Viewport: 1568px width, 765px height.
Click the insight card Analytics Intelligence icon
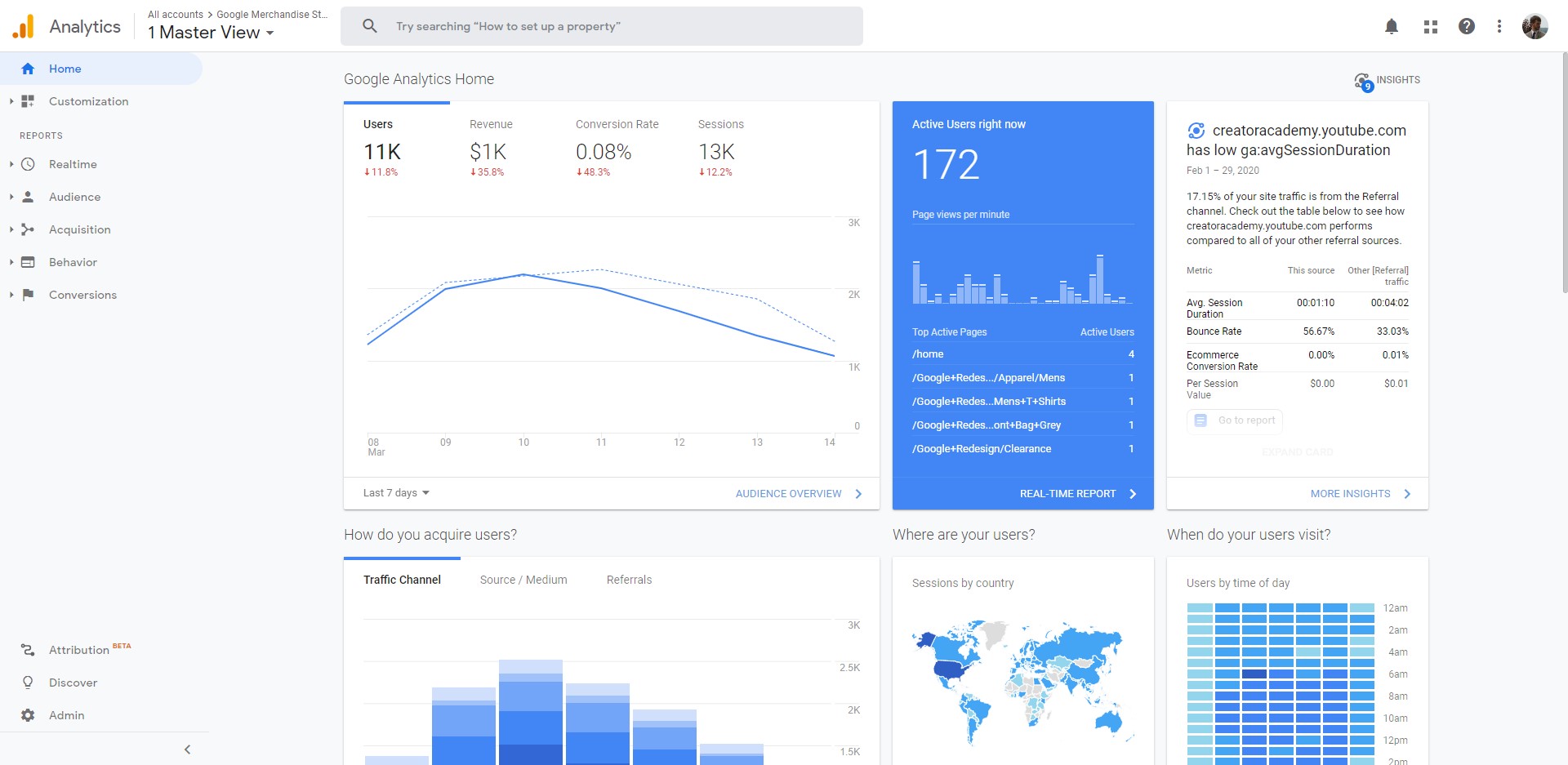(x=1196, y=131)
